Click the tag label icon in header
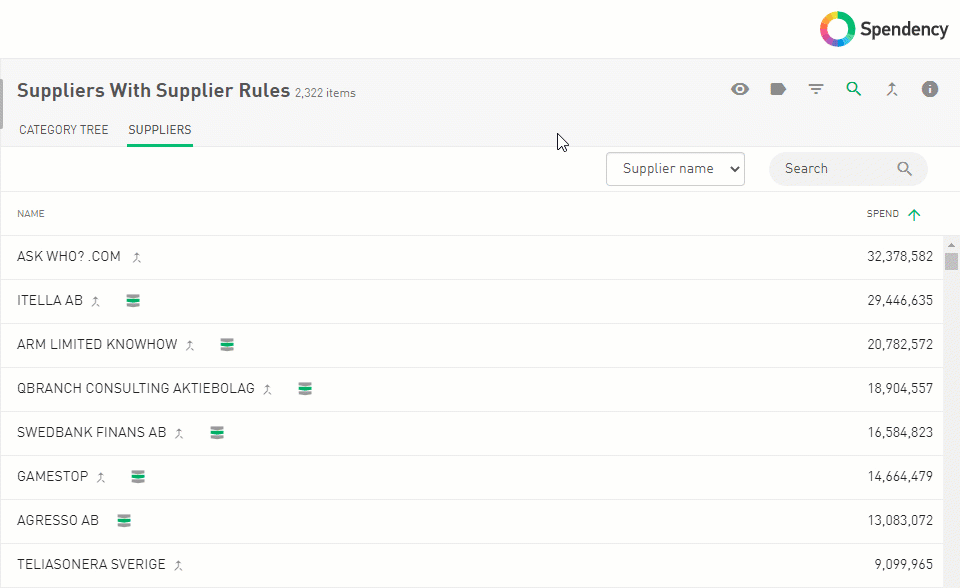The height and width of the screenshot is (588, 960). [778, 89]
